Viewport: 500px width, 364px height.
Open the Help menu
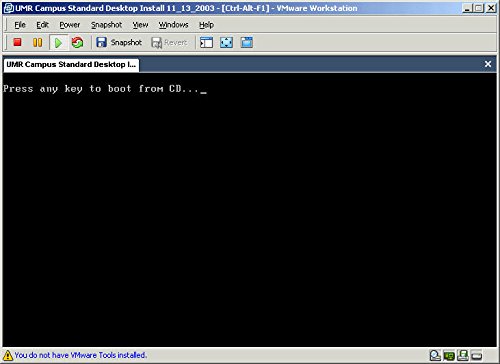206,25
